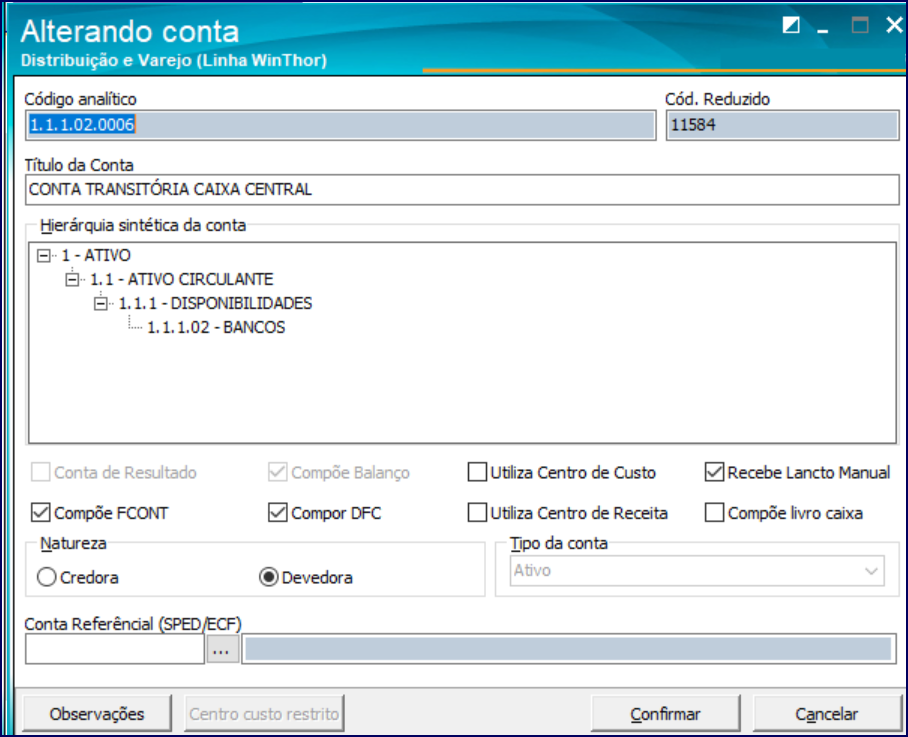Click the Código analítico field
Screen dimensions: 908x737
coord(340,125)
